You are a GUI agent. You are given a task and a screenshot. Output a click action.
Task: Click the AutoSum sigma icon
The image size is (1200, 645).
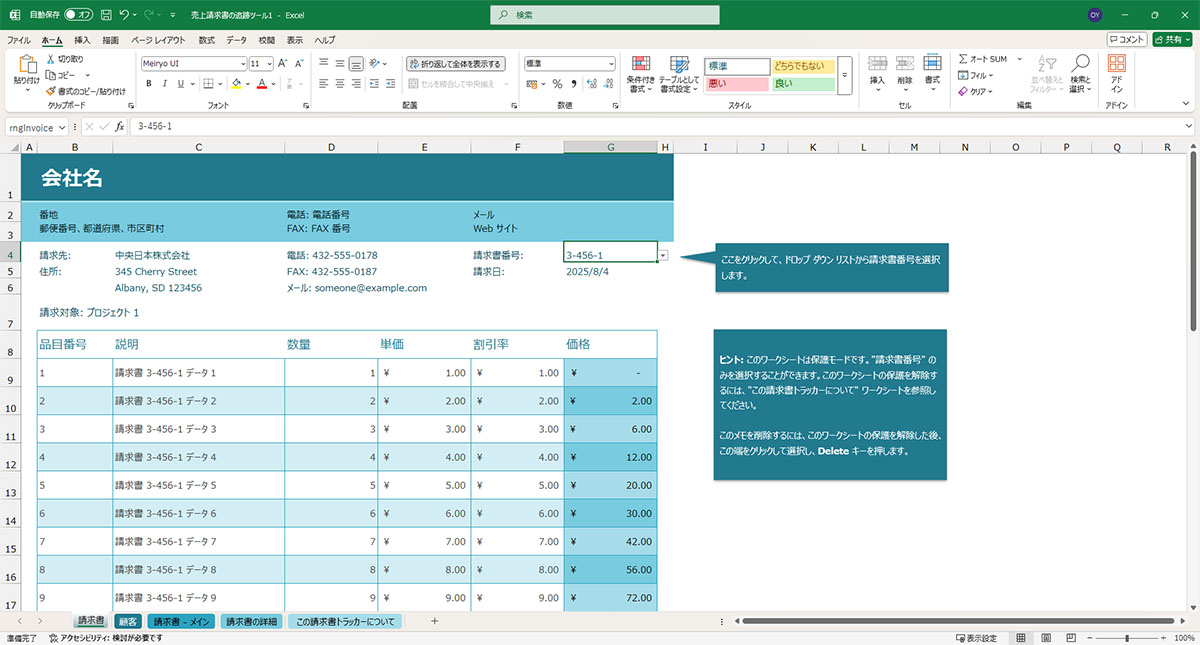pyautogui.click(x=963, y=59)
